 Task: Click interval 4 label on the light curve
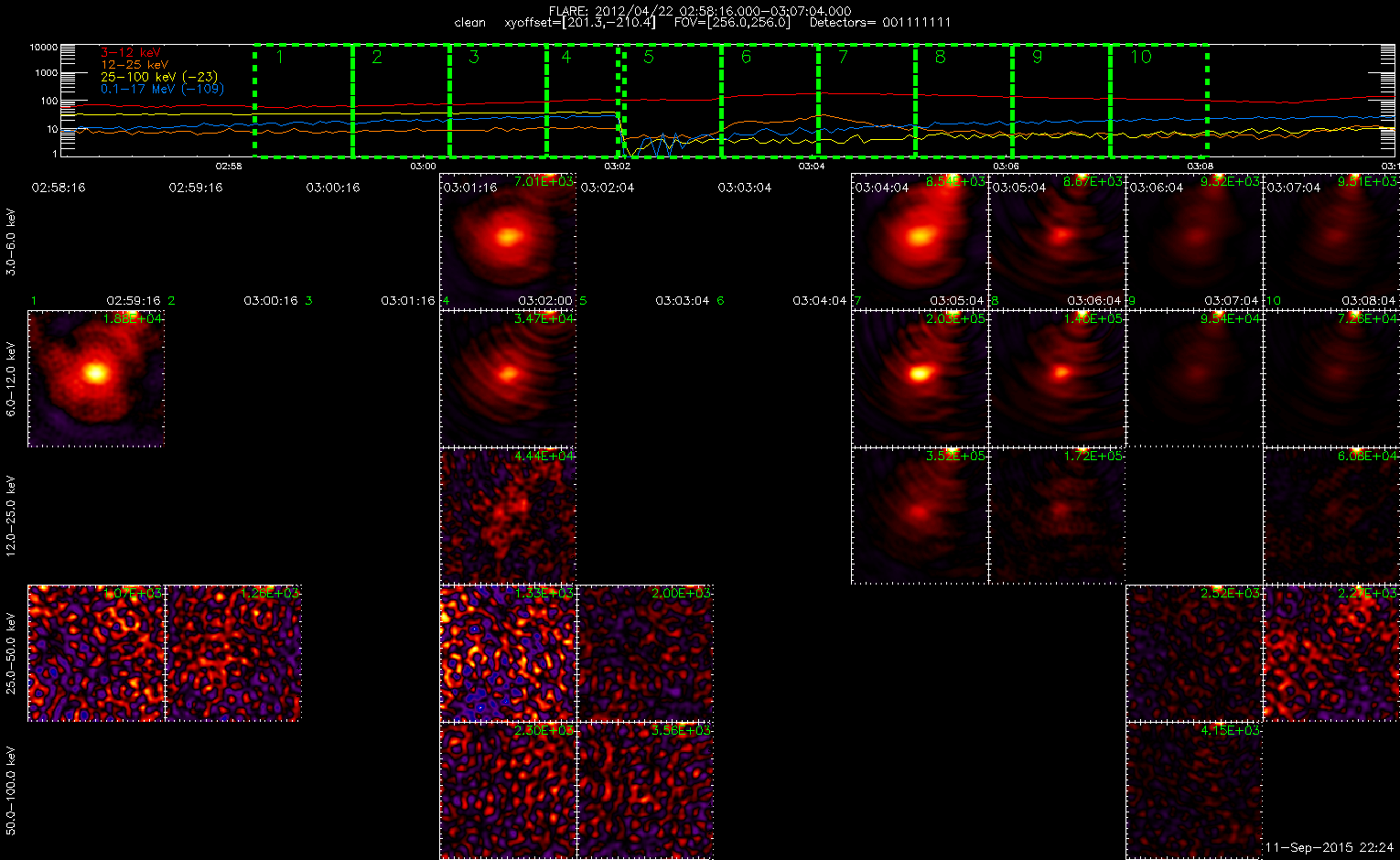click(566, 58)
